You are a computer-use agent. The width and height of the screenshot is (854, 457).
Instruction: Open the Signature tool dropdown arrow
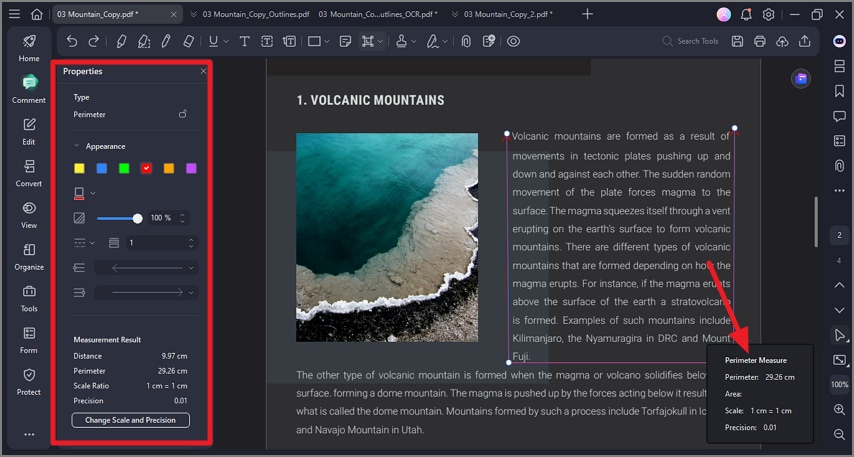(x=445, y=41)
